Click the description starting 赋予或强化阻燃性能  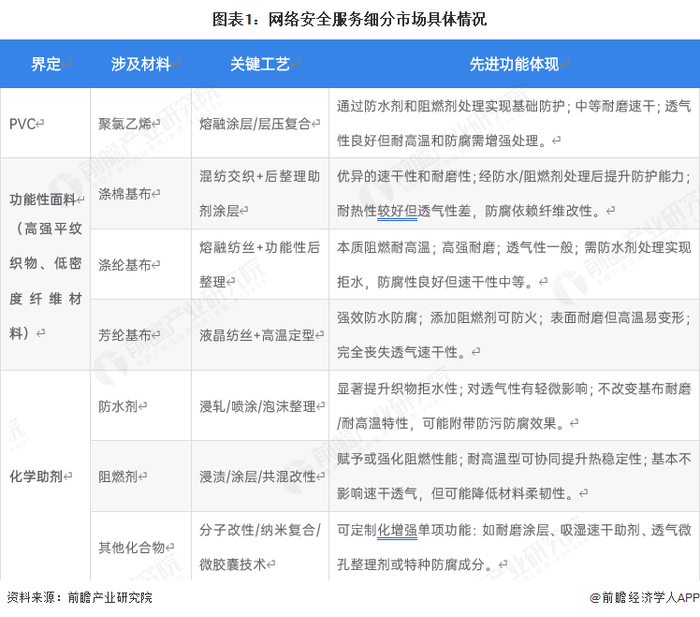point(514,476)
